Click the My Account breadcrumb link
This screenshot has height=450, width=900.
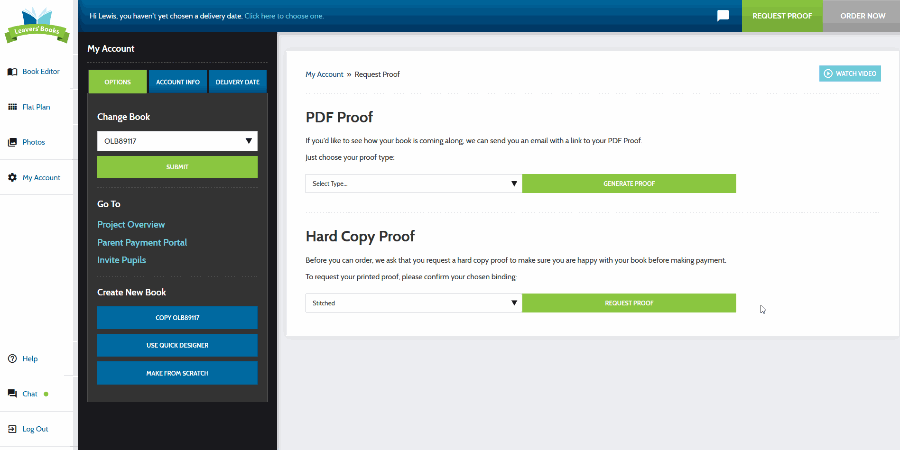click(x=324, y=75)
